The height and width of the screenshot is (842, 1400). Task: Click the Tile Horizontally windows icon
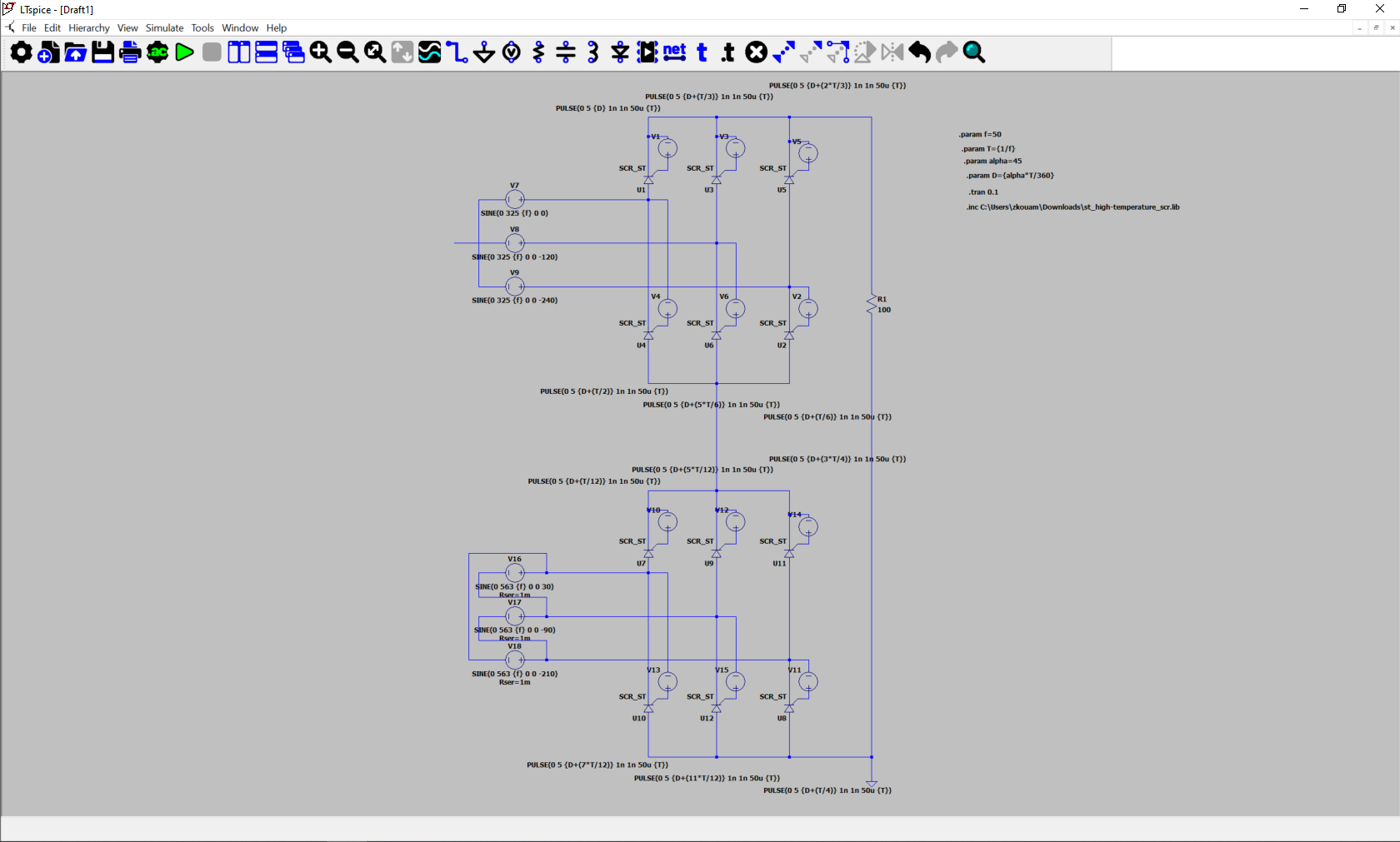point(267,52)
